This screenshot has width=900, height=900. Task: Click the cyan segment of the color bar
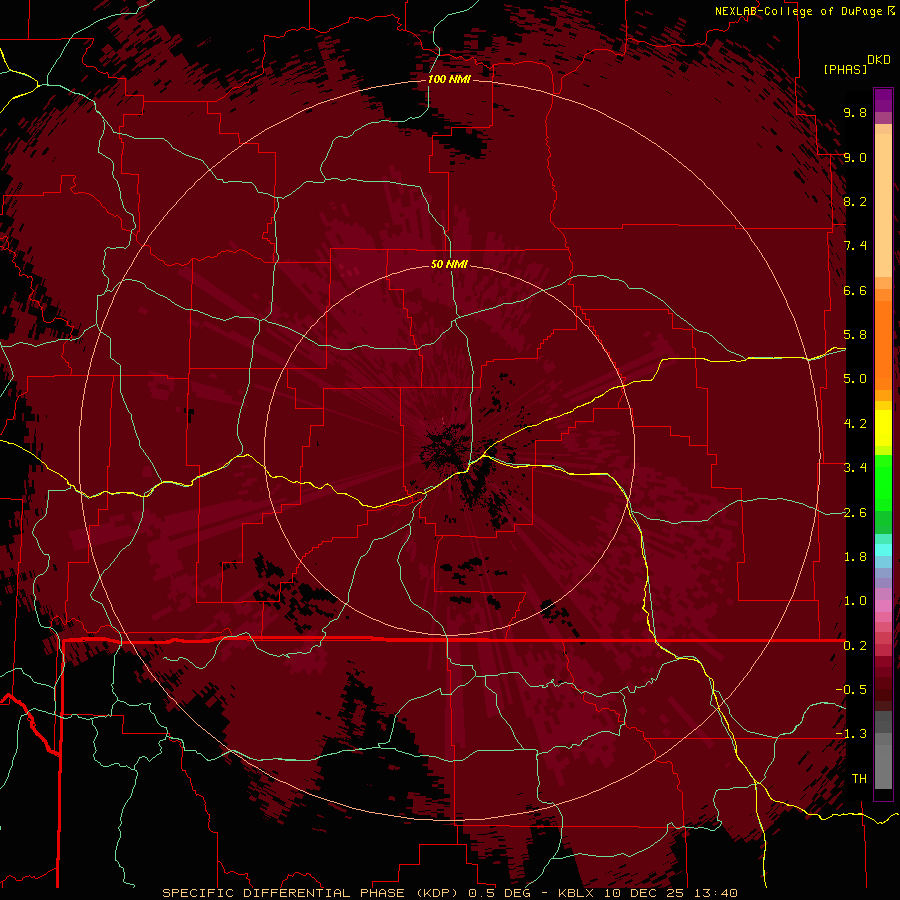tap(883, 550)
